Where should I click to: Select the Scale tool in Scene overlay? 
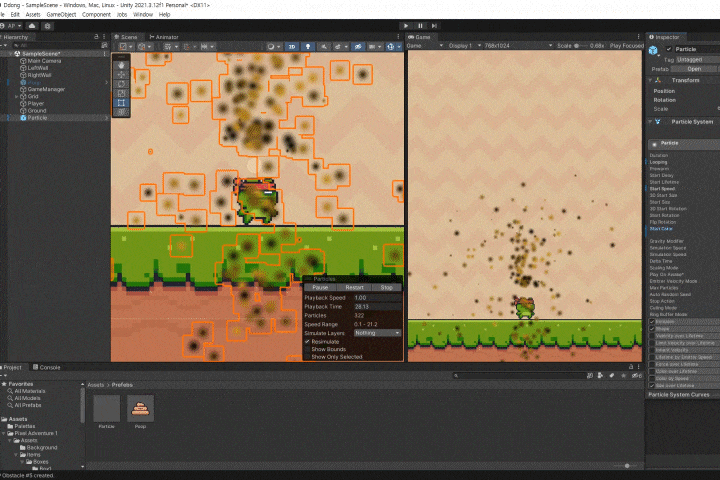(121, 93)
